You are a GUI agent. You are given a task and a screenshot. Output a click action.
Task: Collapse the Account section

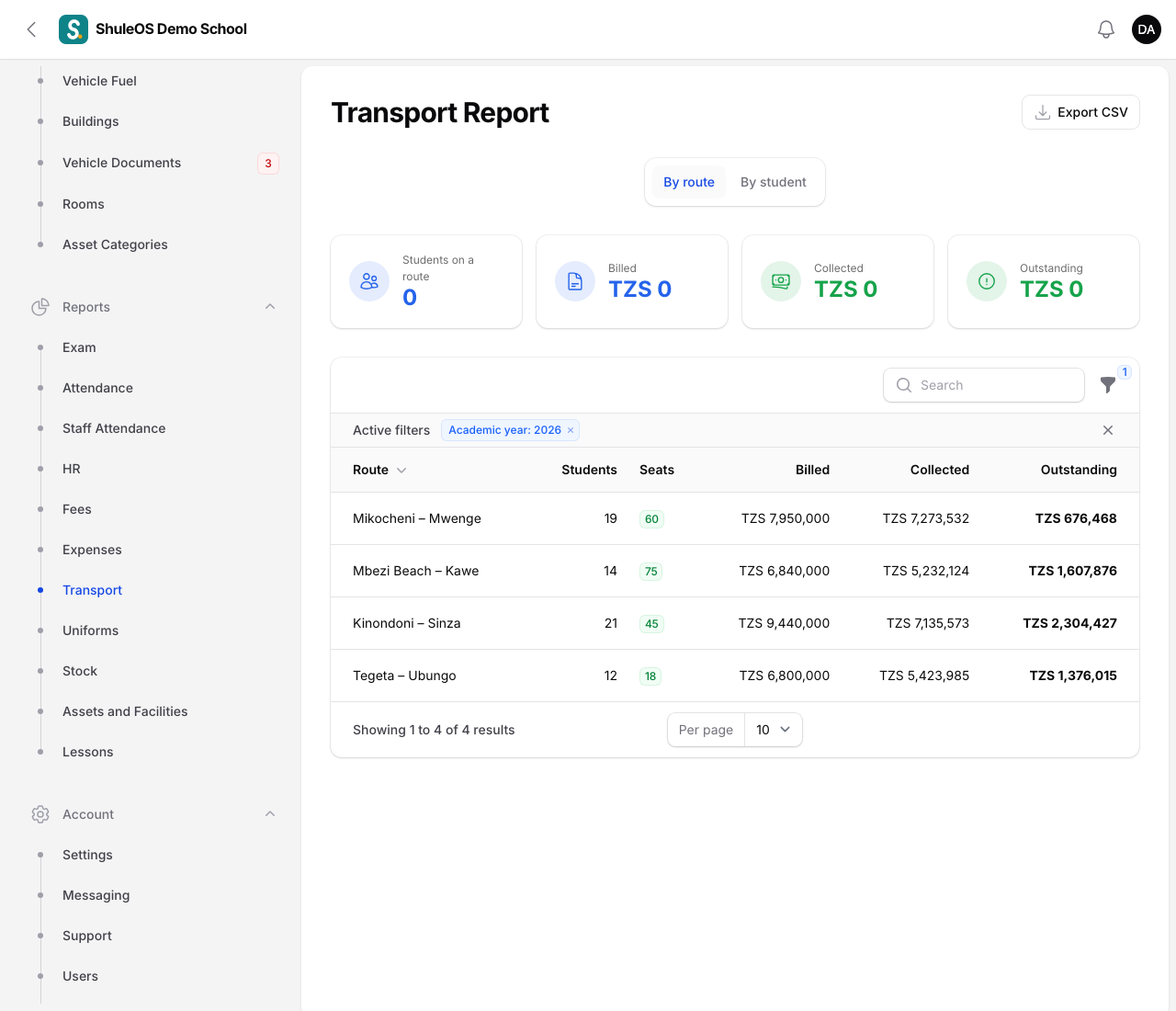tap(270, 814)
